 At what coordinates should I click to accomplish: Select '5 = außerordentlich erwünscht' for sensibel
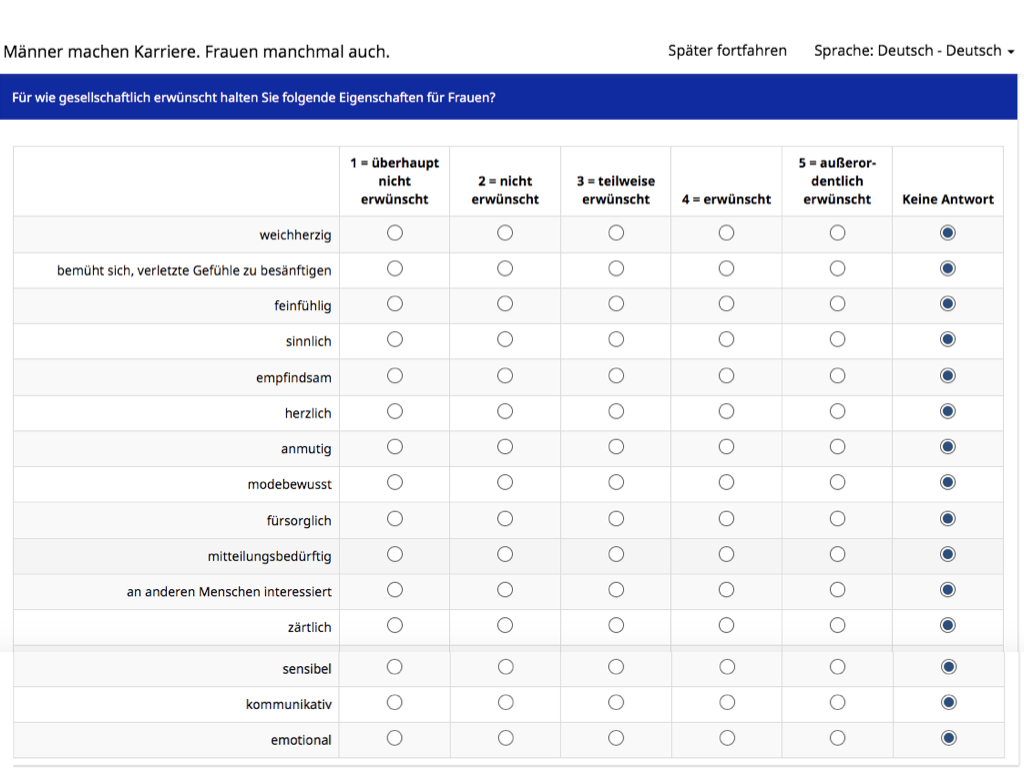[837, 667]
